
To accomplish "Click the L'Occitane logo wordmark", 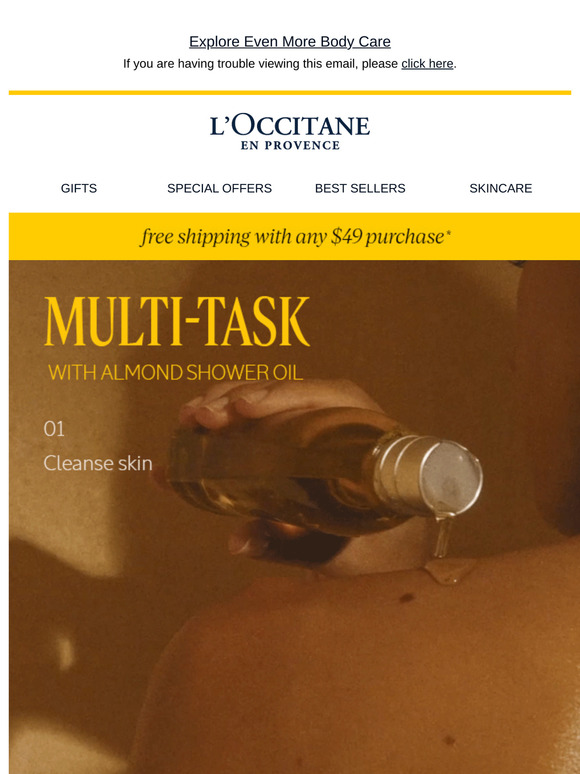I will pyautogui.click(x=290, y=126).
